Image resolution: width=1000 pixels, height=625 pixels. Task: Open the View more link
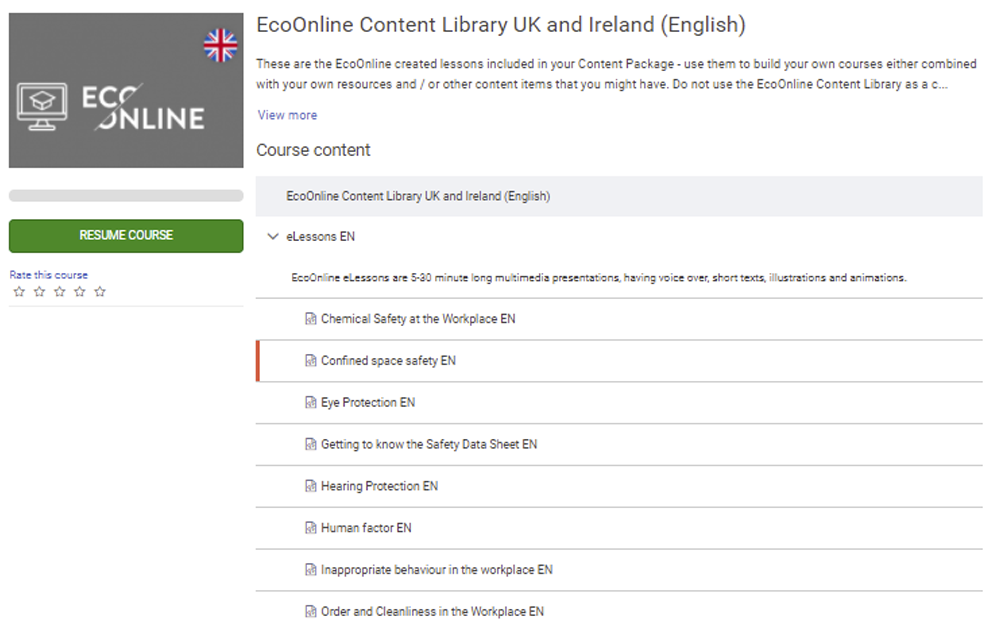pyautogui.click(x=287, y=115)
